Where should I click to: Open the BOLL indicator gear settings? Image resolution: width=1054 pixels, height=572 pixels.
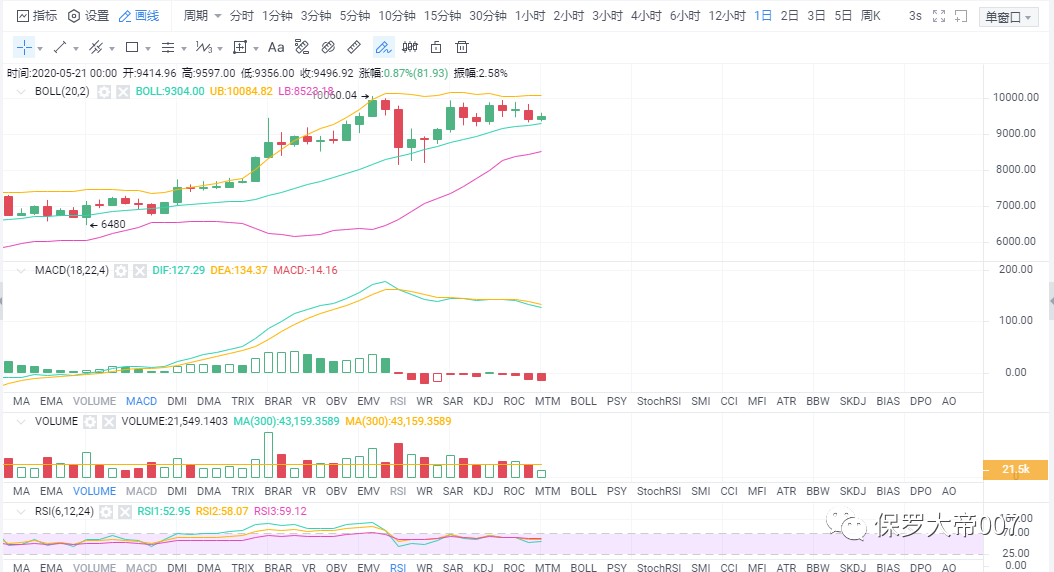coord(104,92)
